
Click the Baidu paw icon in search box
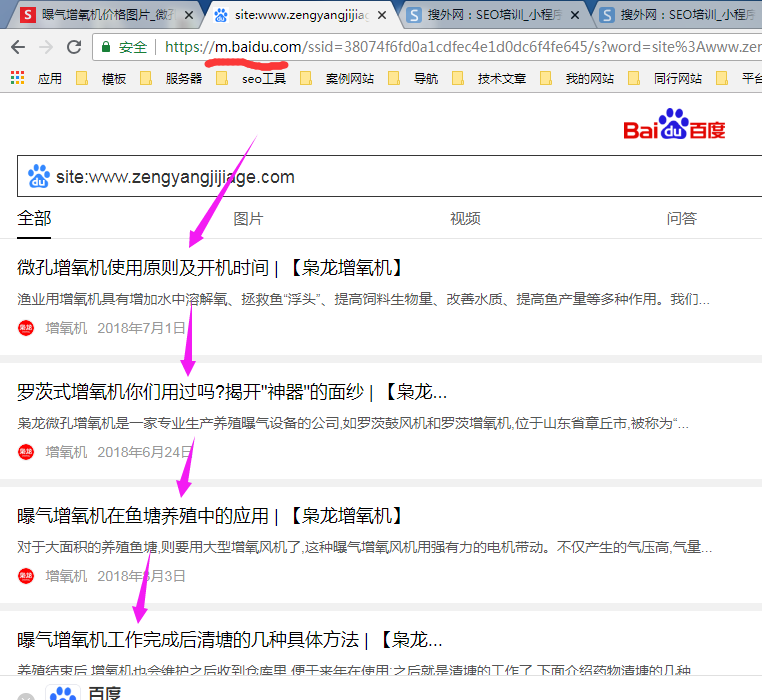pos(39,177)
